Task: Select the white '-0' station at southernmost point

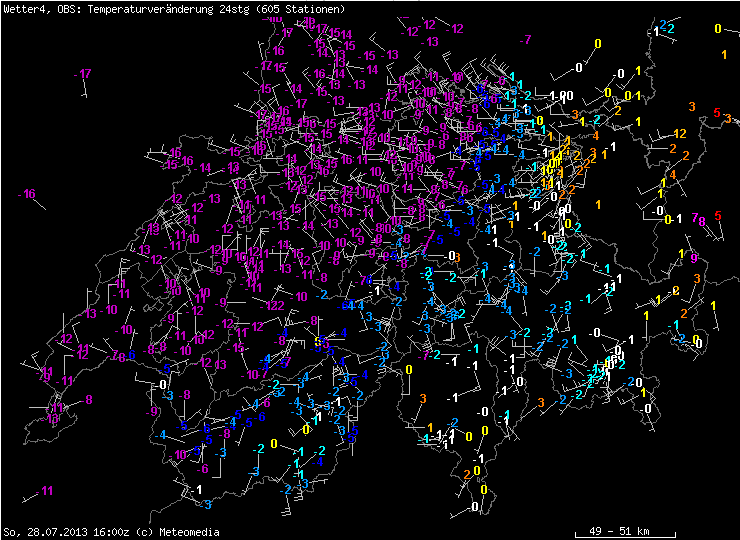Action: tap(473, 507)
